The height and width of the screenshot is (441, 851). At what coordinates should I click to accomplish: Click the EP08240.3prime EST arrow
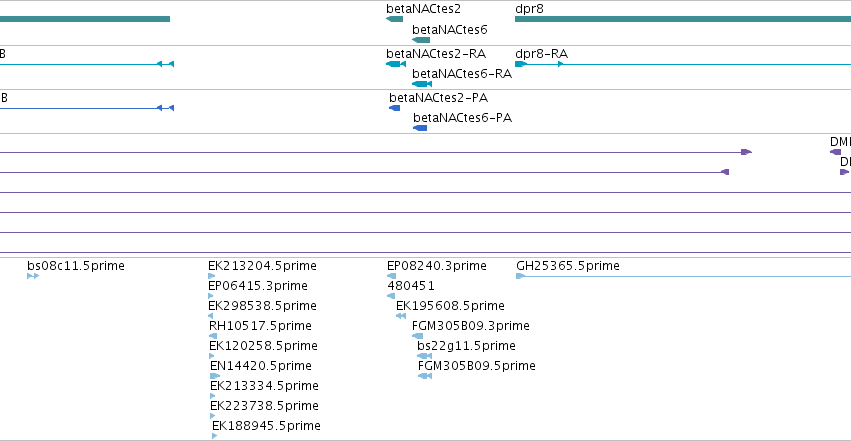coord(391,276)
